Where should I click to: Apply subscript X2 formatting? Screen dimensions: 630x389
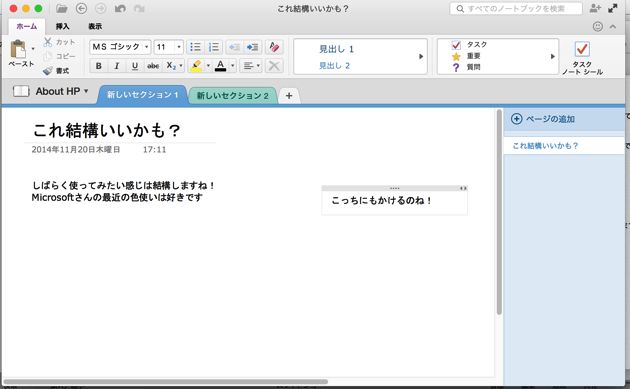click(x=171, y=66)
